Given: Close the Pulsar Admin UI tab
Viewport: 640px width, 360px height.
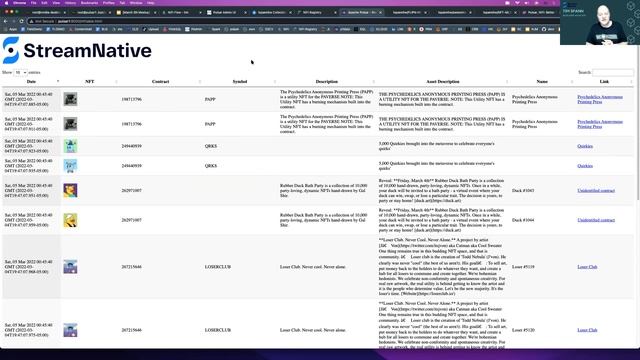Looking at the screenshot, I should click(x=245, y=13).
